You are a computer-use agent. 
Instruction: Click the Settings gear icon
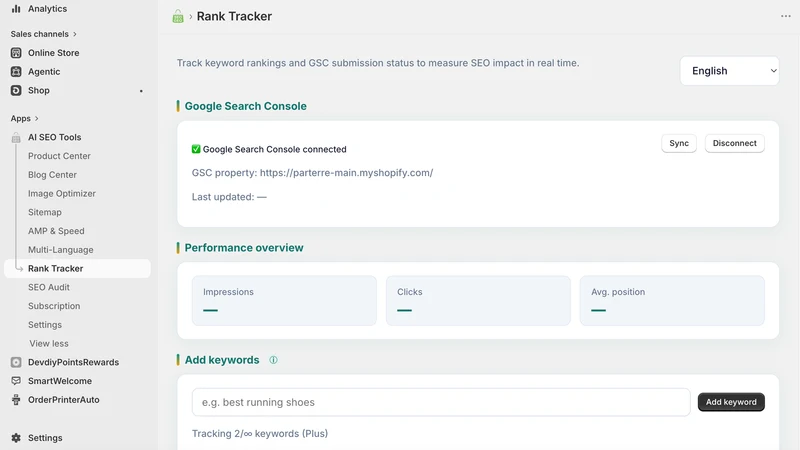tap(16, 438)
